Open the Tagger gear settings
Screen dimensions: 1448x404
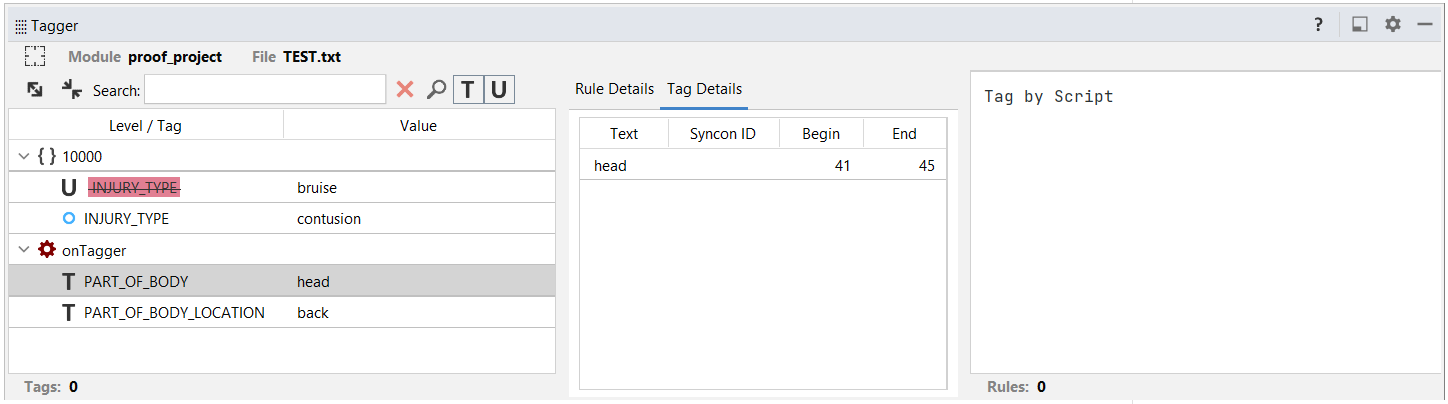tap(1392, 25)
